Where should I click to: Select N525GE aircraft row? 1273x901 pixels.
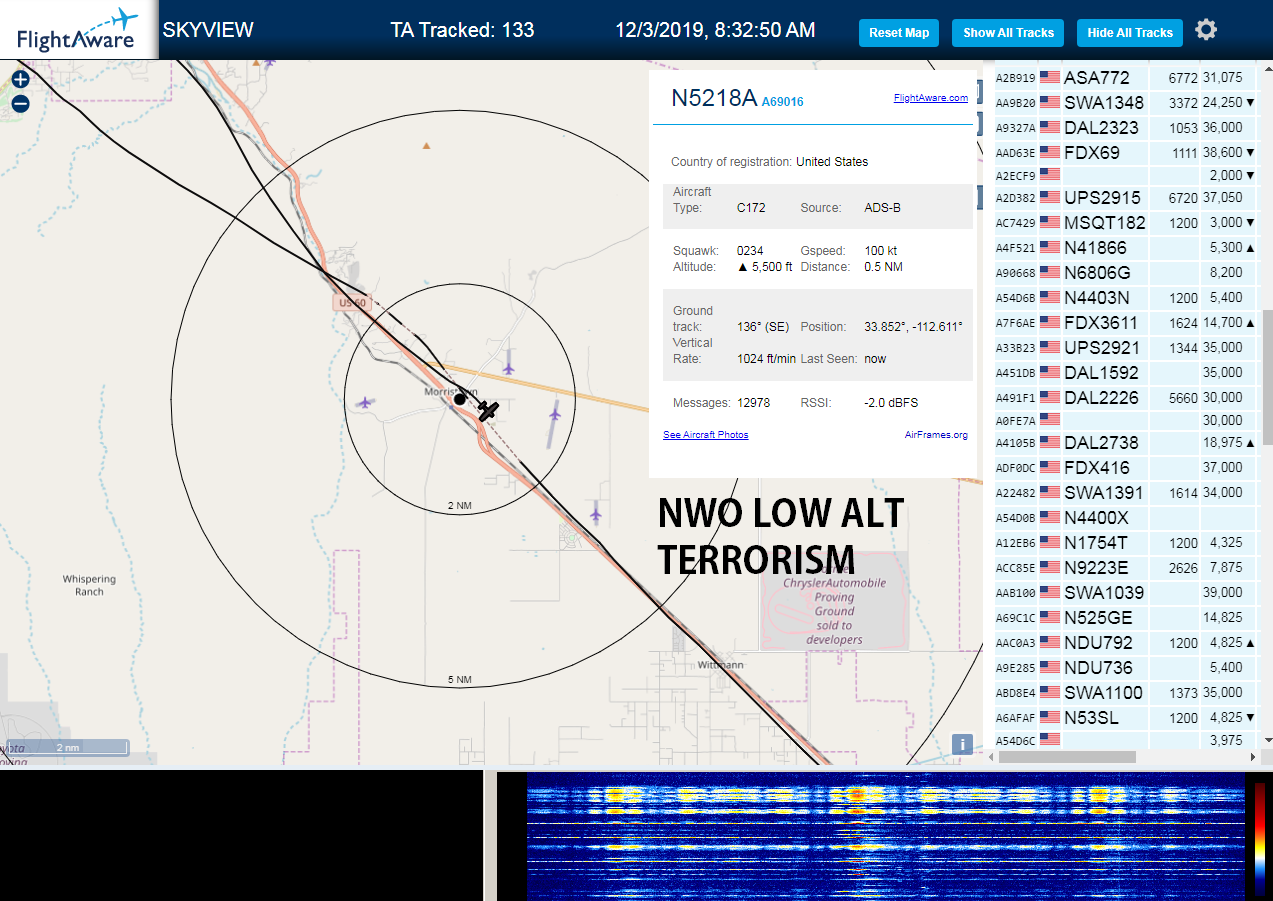pos(1126,617)
